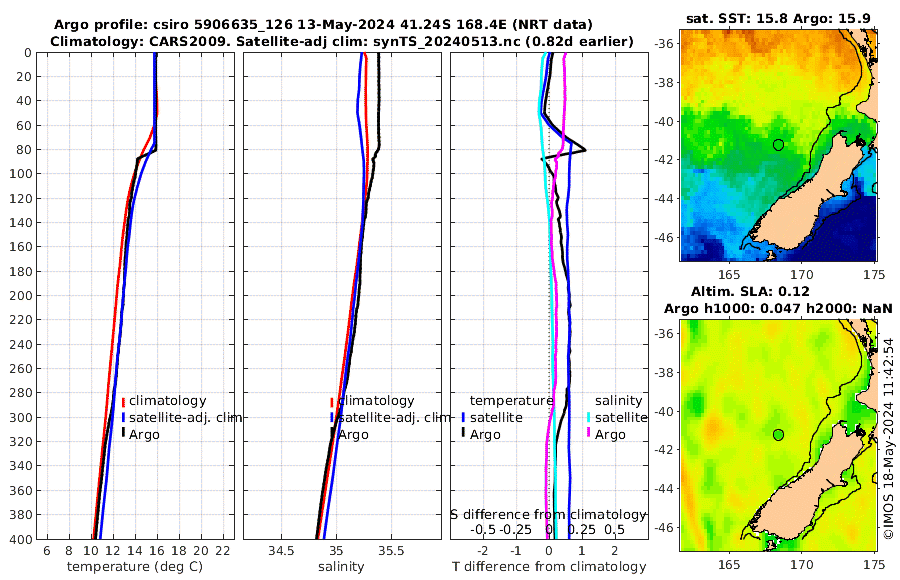This screenshot has height=580, width=900.
Task: Click the float position circle on SLA map
Action: tap(778, 435)
